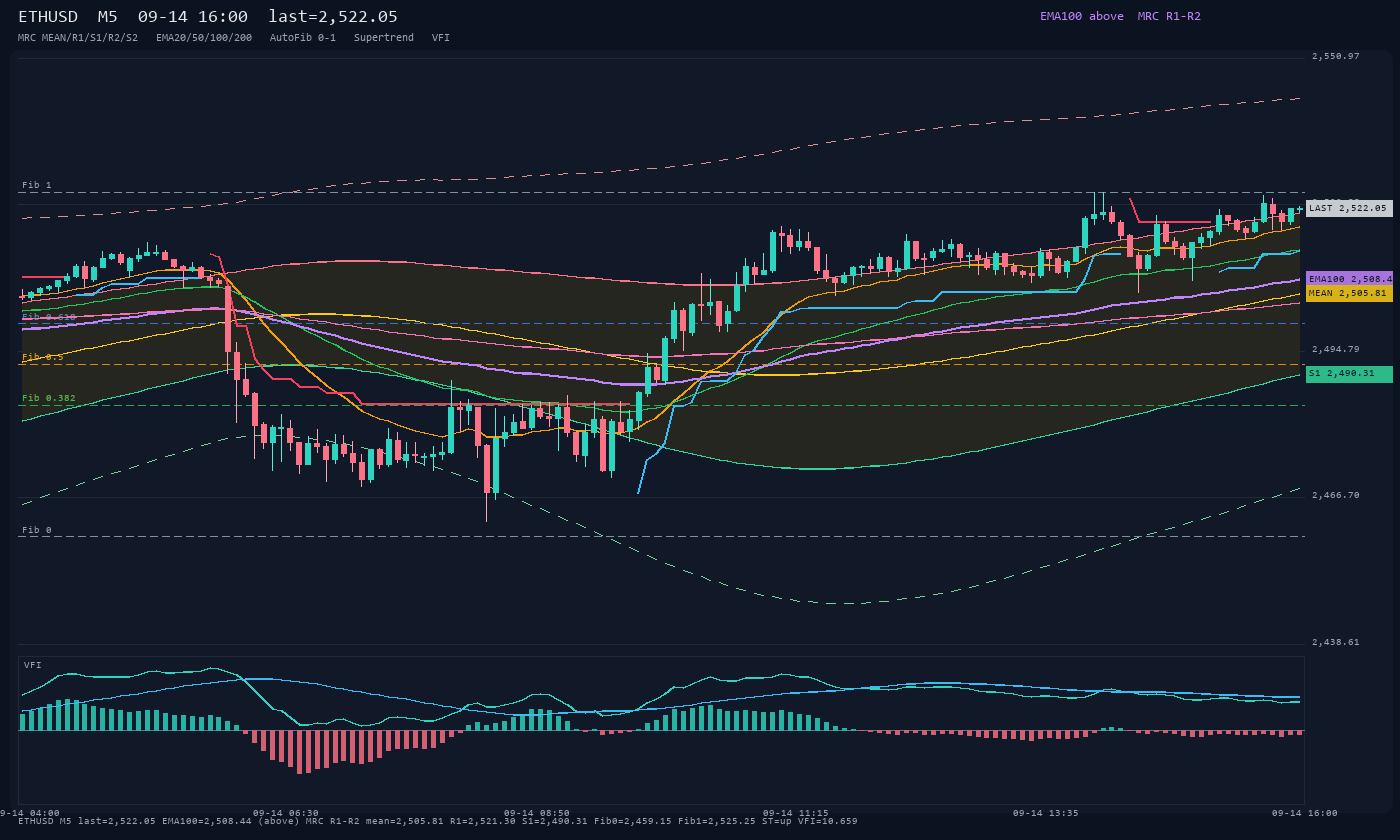
Task: Click the last=2,522.05 readout in the title
Action: 333,16
